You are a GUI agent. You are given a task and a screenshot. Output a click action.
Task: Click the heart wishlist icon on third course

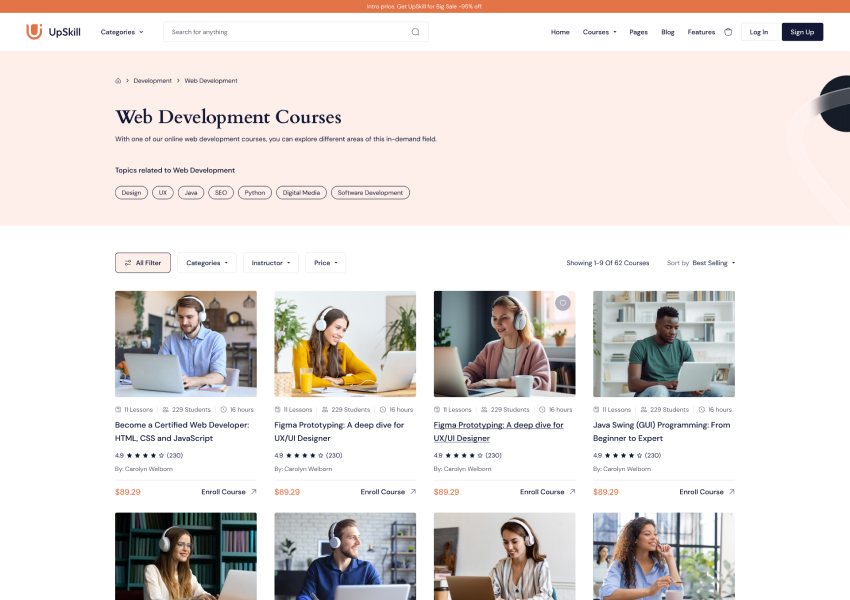(563, 303)
